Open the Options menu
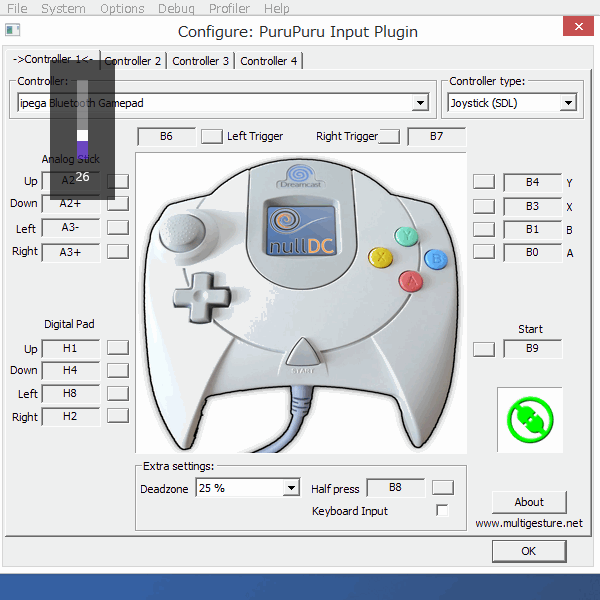The height and width of the screenshot is (600, 600). tap(122, 8)
